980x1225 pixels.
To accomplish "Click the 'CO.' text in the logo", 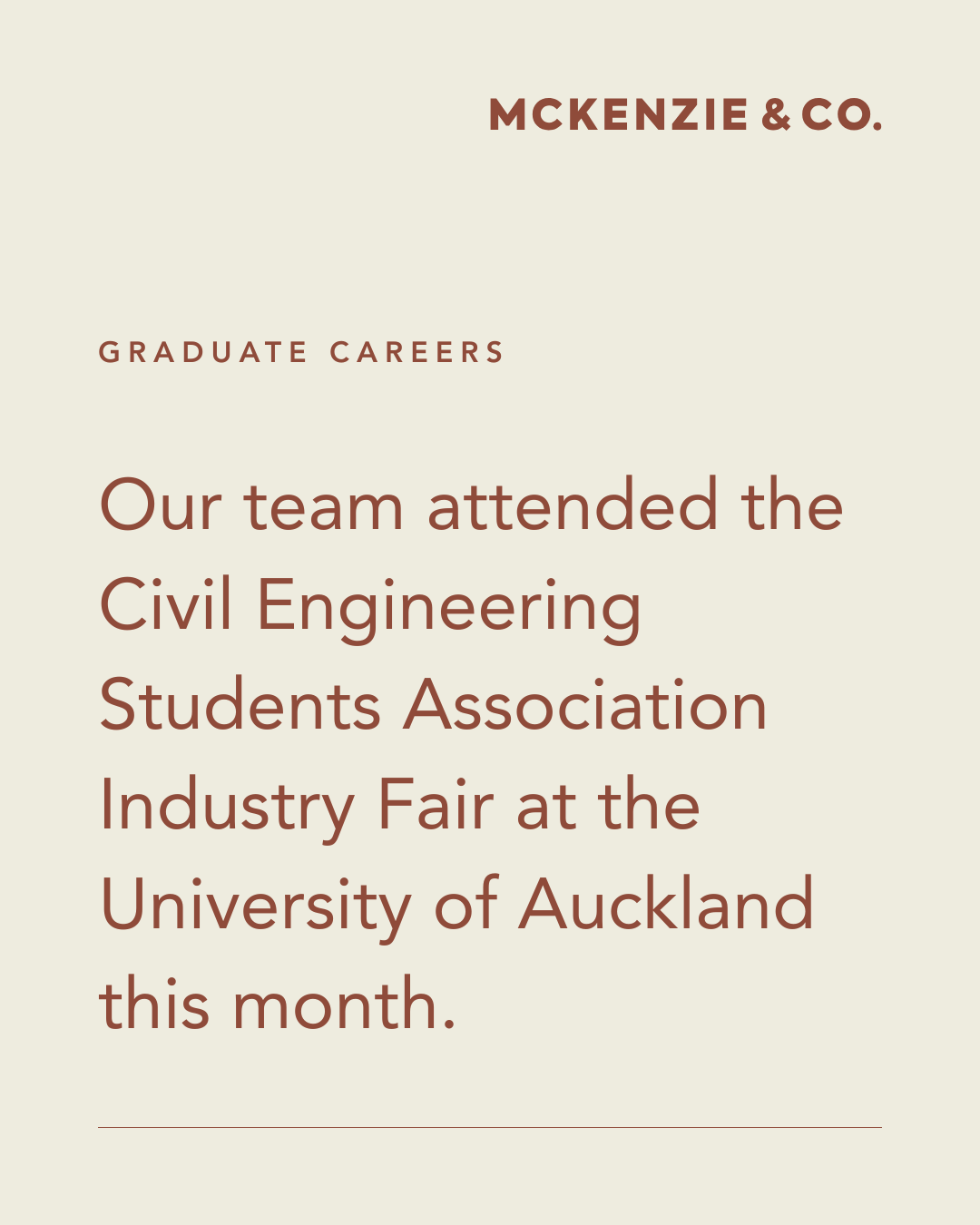I will [x=841, y=114].
